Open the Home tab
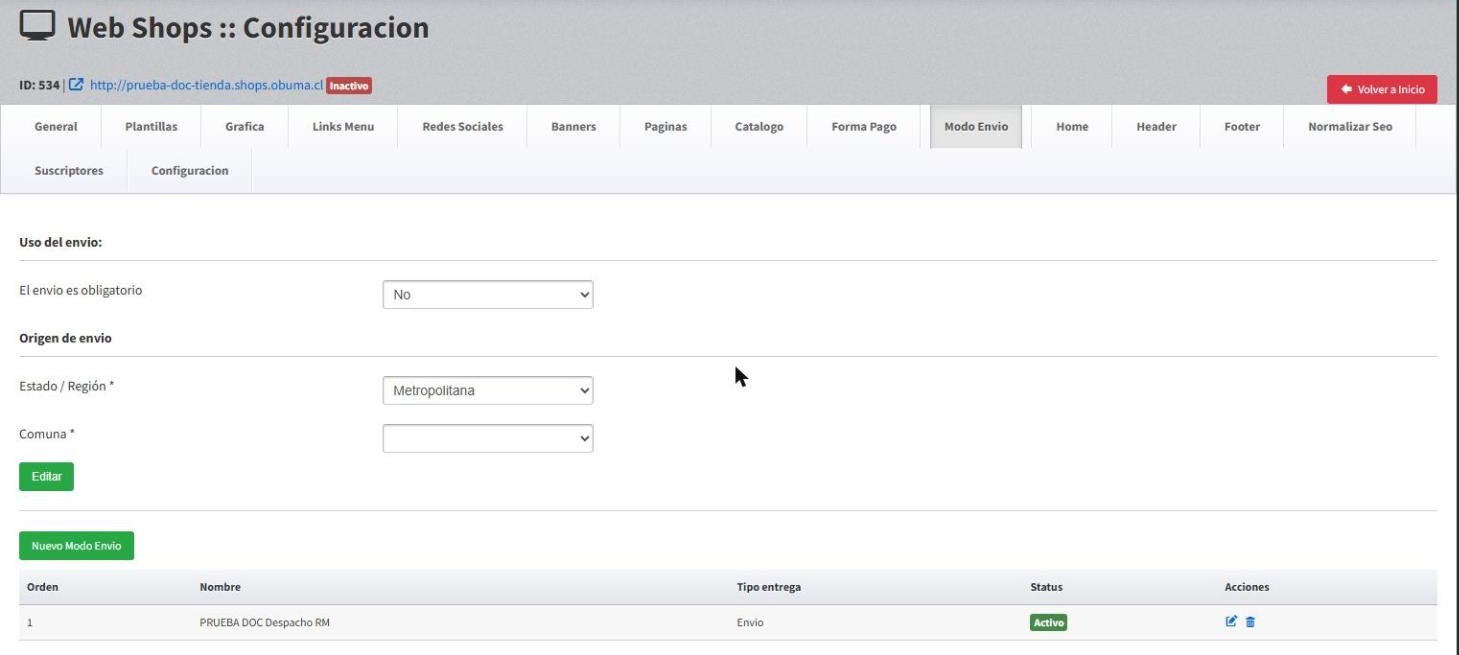This screenshot has width=1459, height=655. (1072, 127)
